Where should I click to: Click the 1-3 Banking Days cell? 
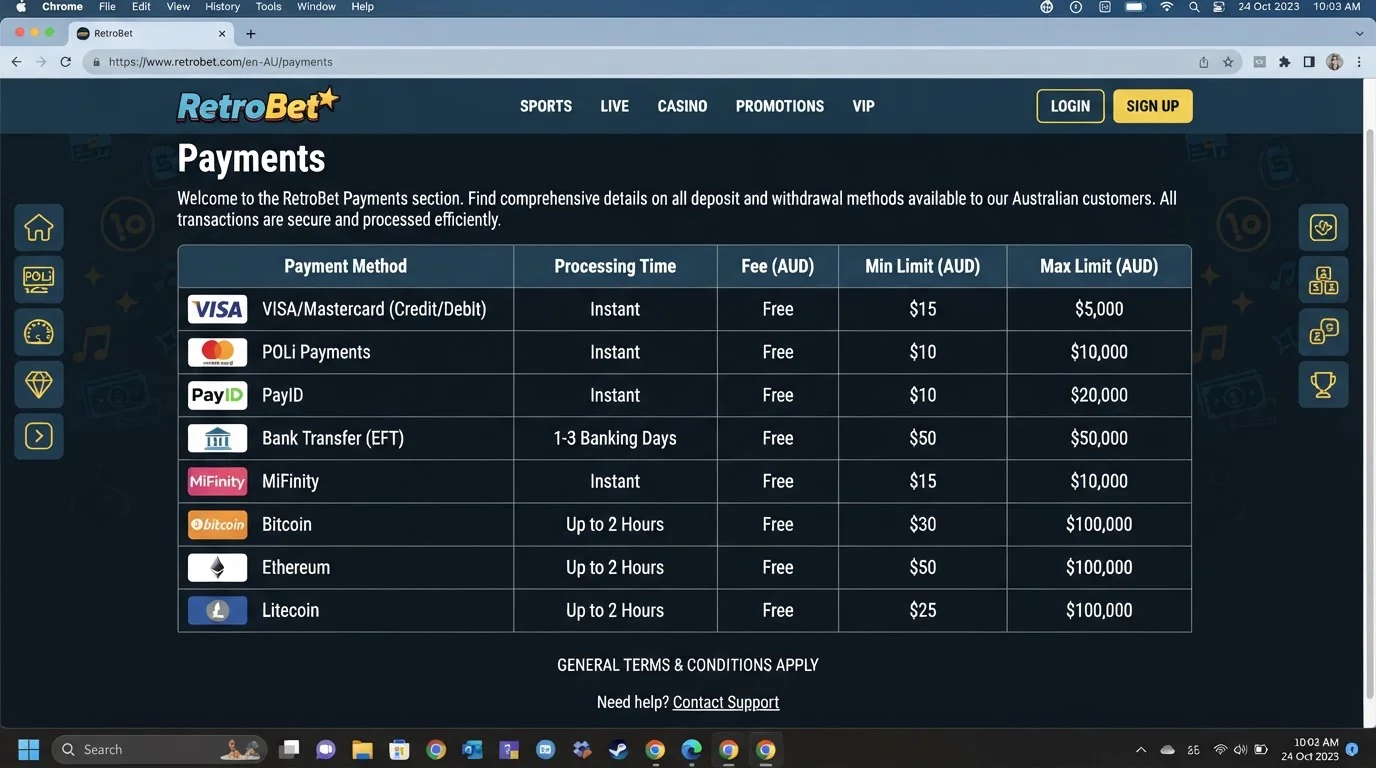(615, 438)
